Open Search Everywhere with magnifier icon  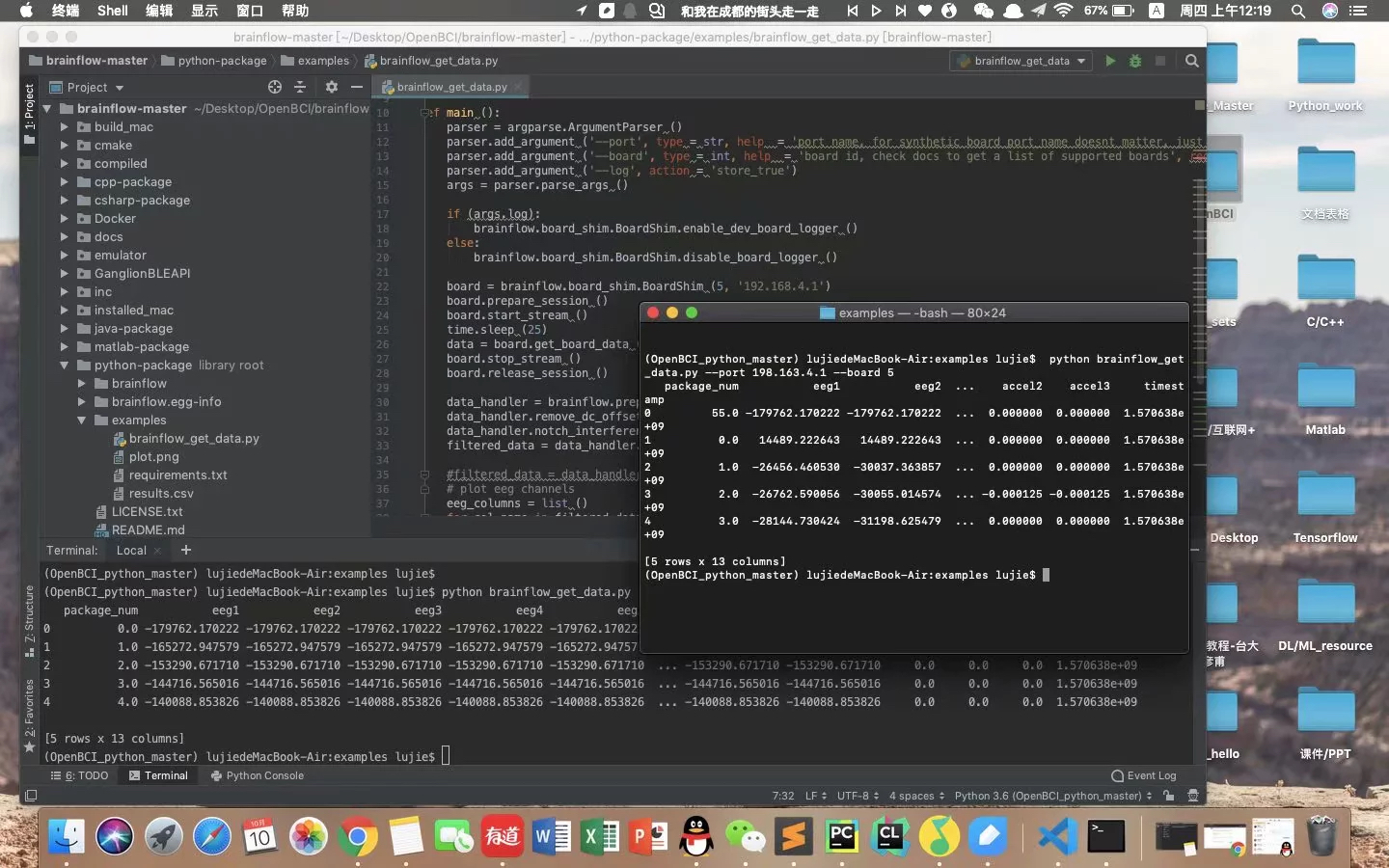coord(1191,61)
